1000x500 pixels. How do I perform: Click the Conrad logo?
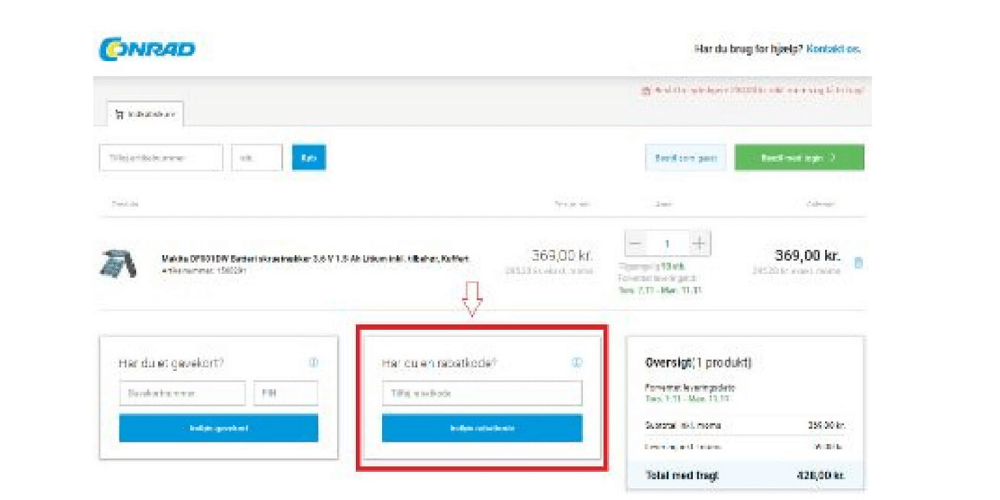coord(147,49)
